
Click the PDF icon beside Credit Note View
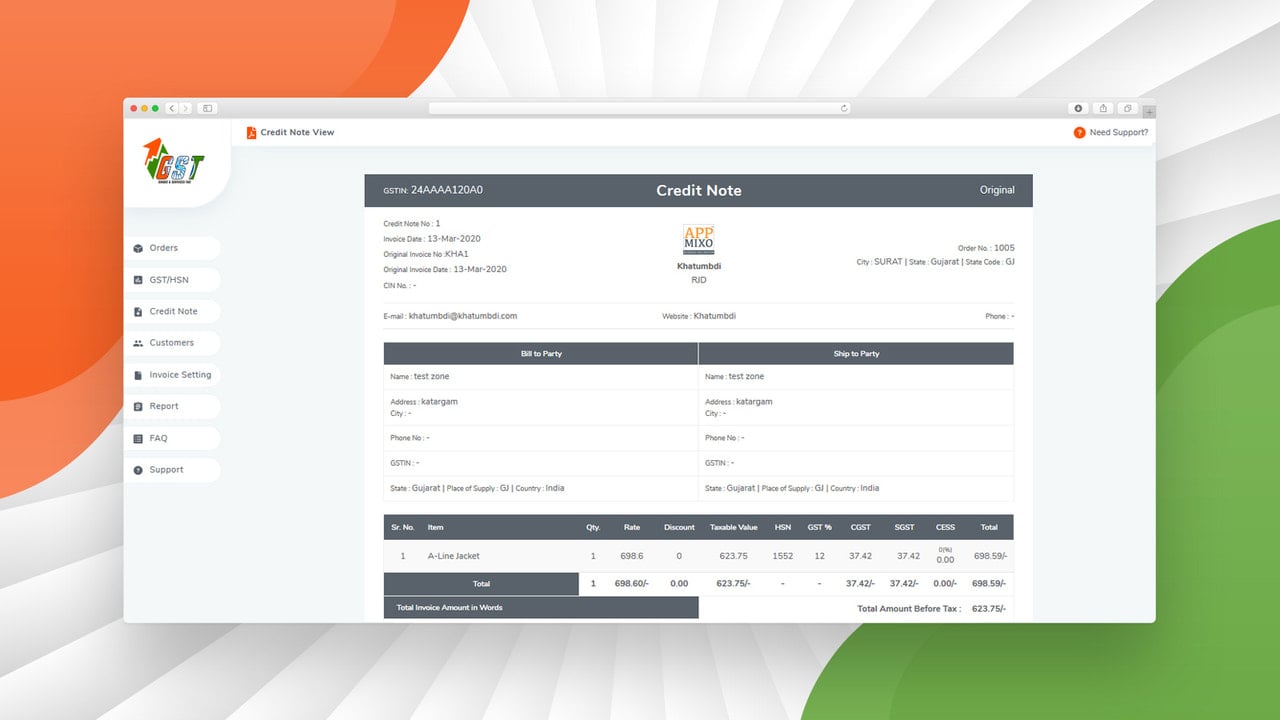(x=251, y=133)
